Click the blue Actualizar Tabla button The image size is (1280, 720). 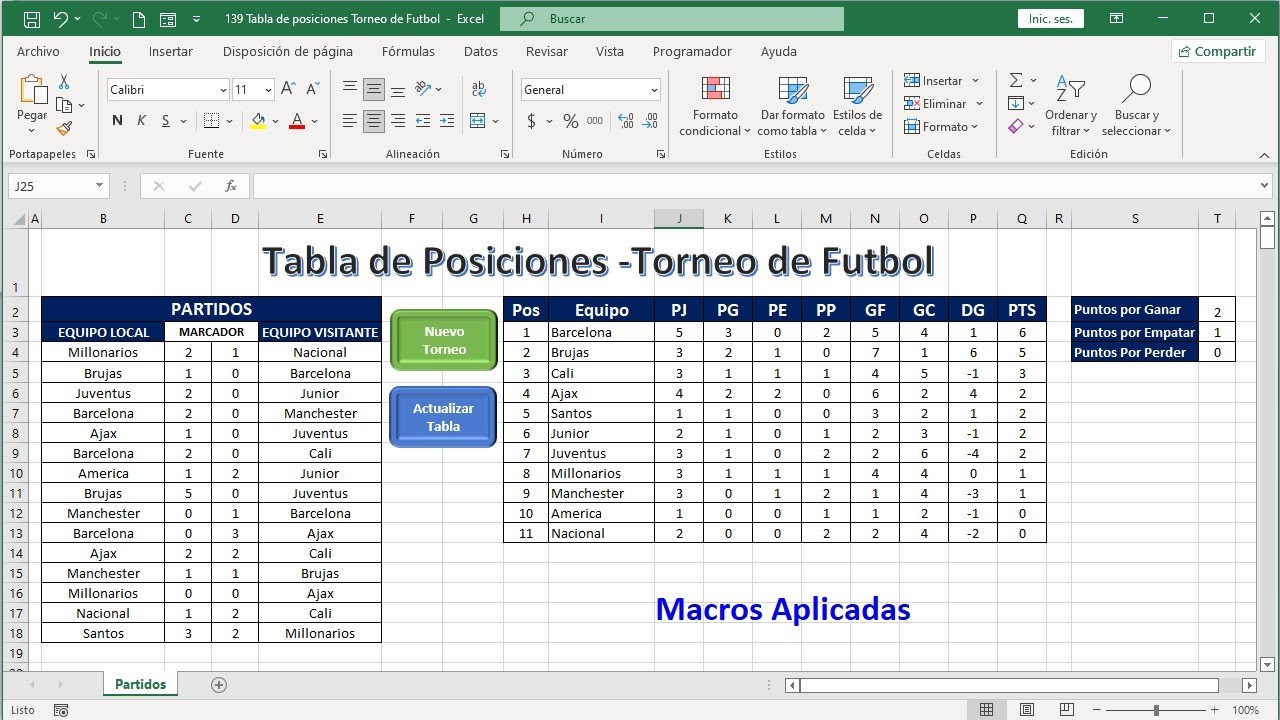click(443, 417)
